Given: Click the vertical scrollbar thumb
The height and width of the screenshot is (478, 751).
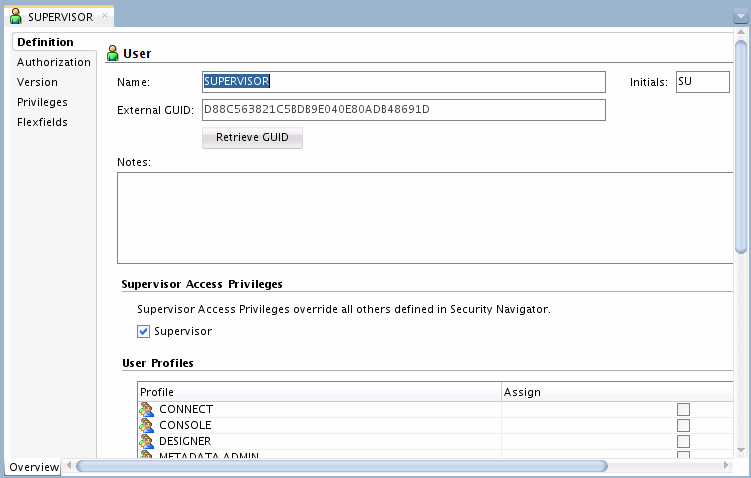Looking at the screenshot, I should pyautogui.click(x=741, y=147).
